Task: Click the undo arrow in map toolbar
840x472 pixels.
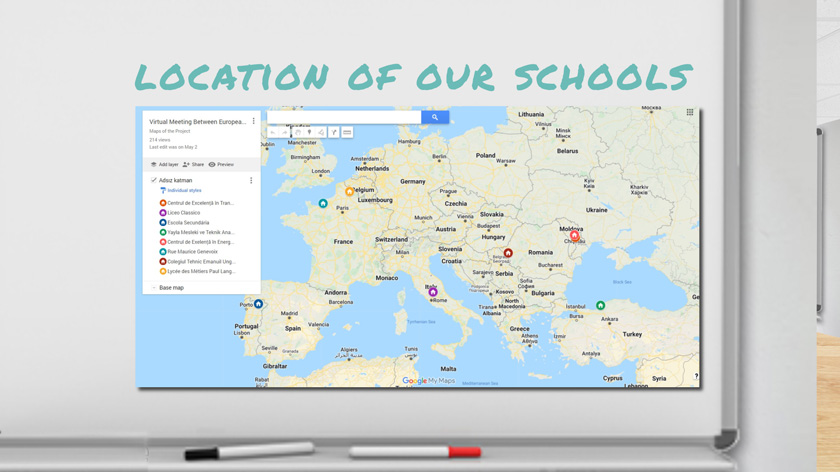Action: [x=273, y=132]
